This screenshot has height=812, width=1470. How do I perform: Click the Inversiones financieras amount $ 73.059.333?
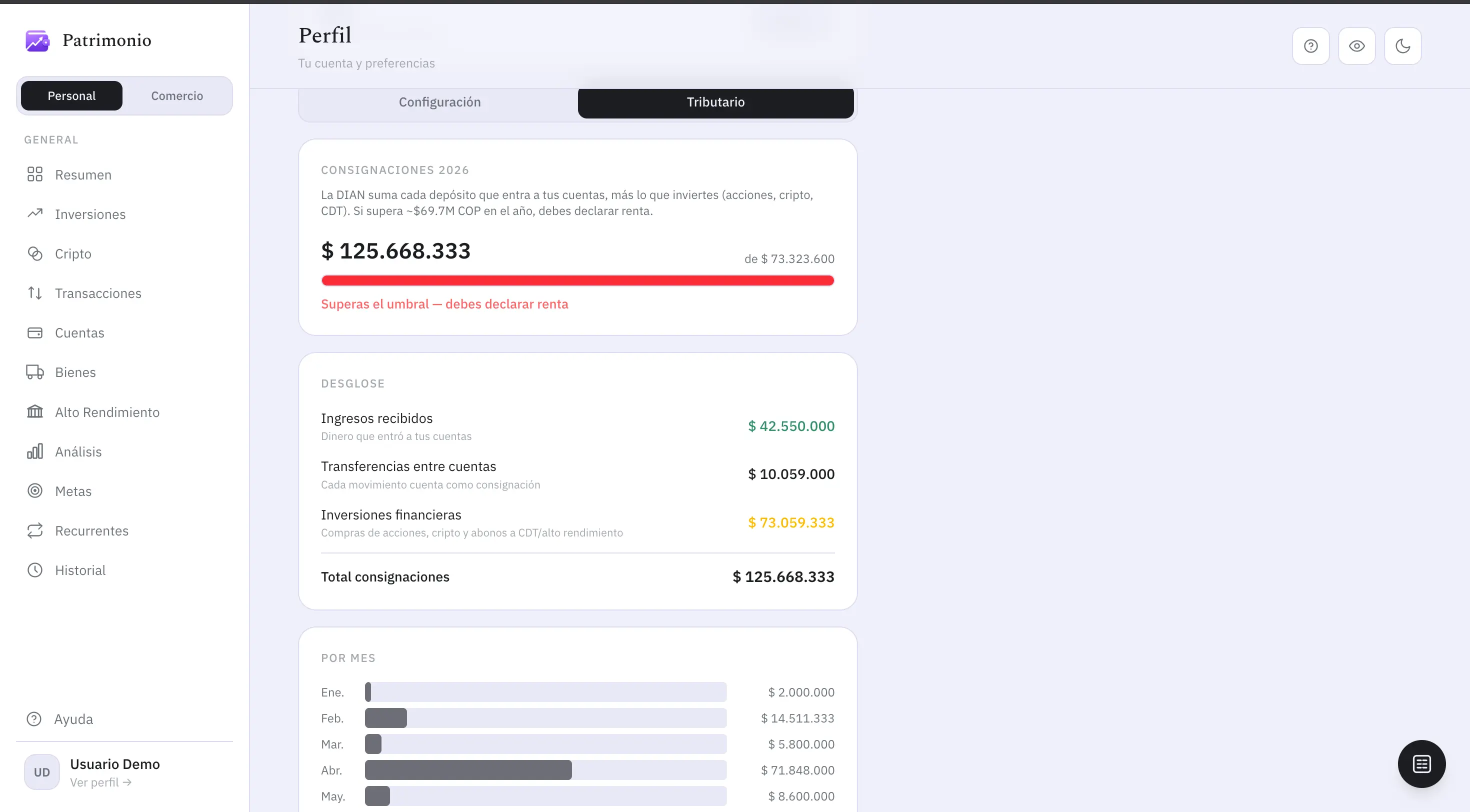coord(791,522)
